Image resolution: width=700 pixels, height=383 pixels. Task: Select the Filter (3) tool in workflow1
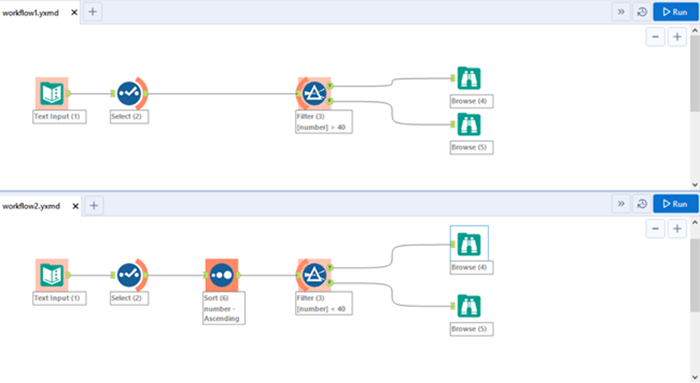(314, 93)
